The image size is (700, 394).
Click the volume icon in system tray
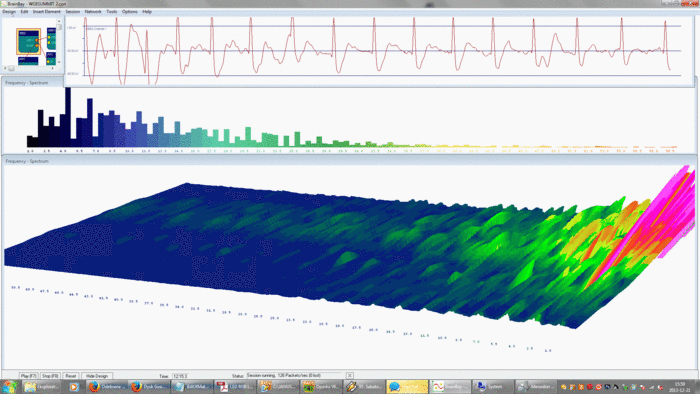[660, 387]
